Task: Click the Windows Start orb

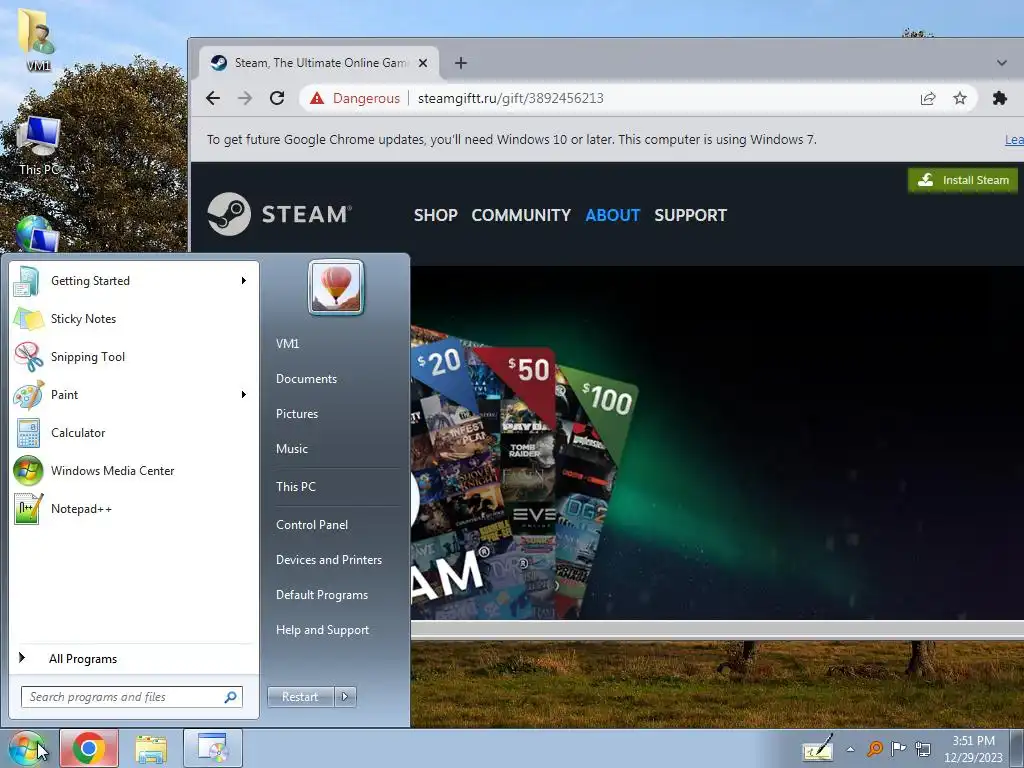Action: pos(27,748)
